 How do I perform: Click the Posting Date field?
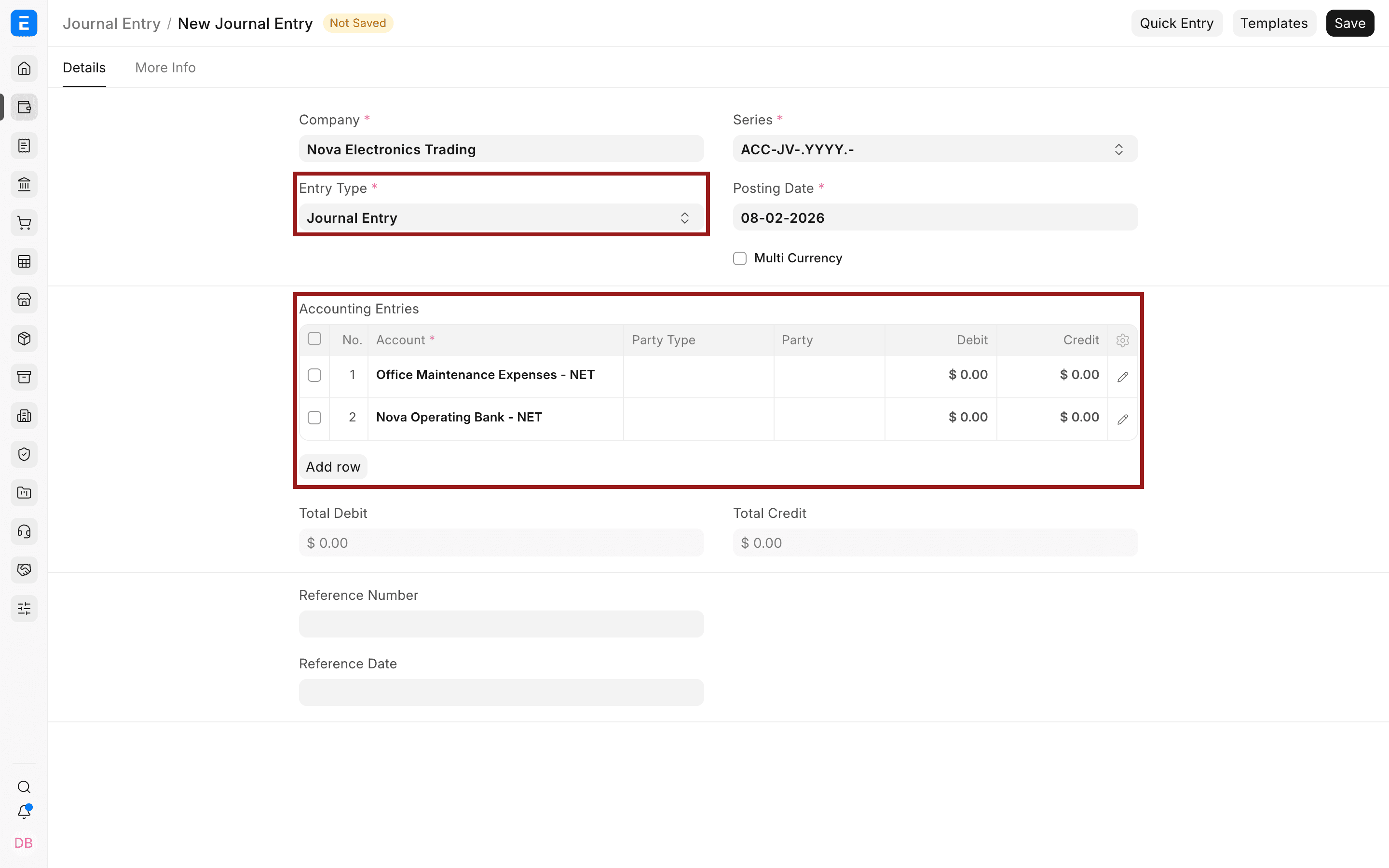pyautogui.click(x=935, y=217)
